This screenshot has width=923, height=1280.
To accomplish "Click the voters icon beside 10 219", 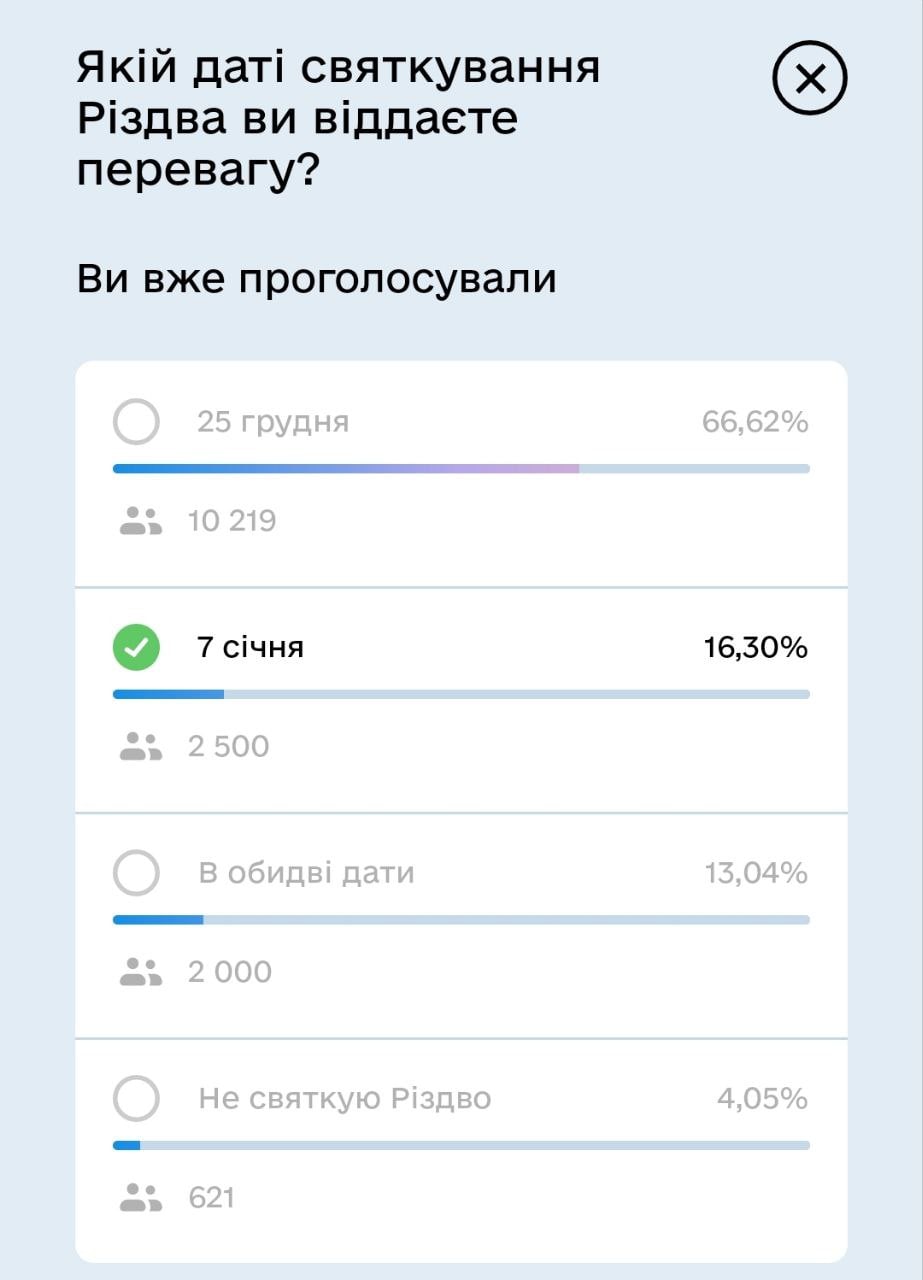I will (x=141, y=521).
